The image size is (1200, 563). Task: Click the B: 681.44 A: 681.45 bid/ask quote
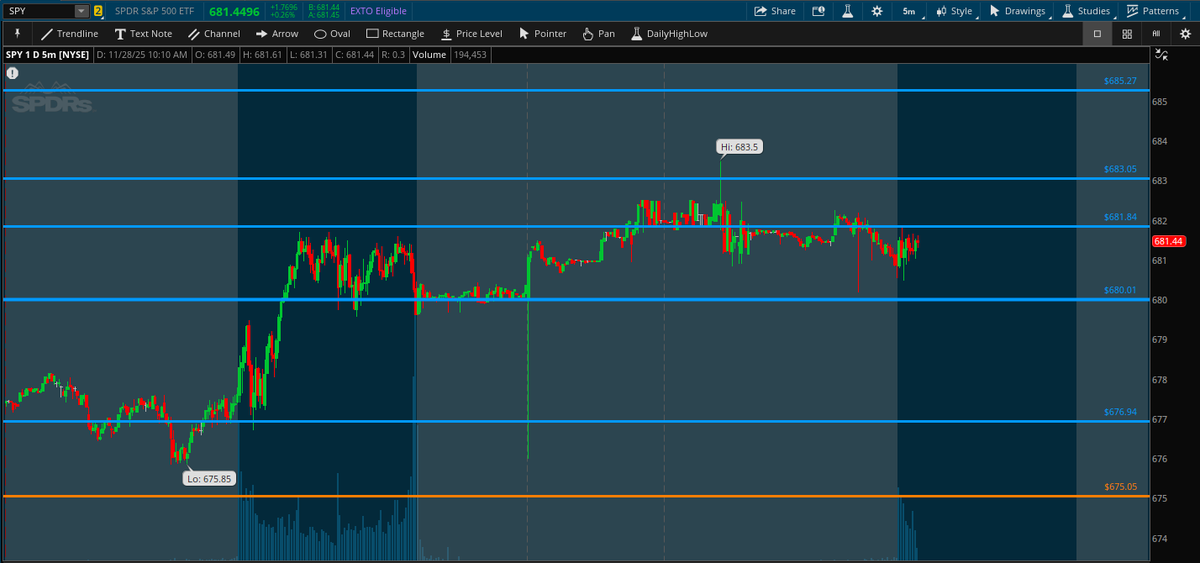326,11
